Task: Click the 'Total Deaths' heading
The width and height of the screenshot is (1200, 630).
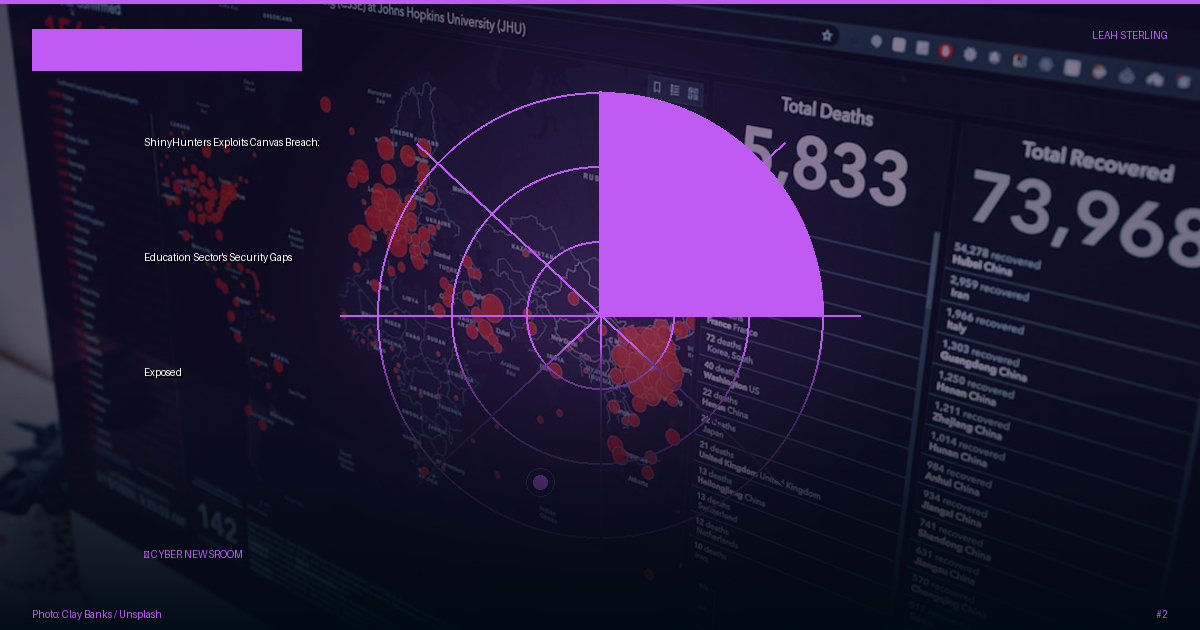Action: 826,111
